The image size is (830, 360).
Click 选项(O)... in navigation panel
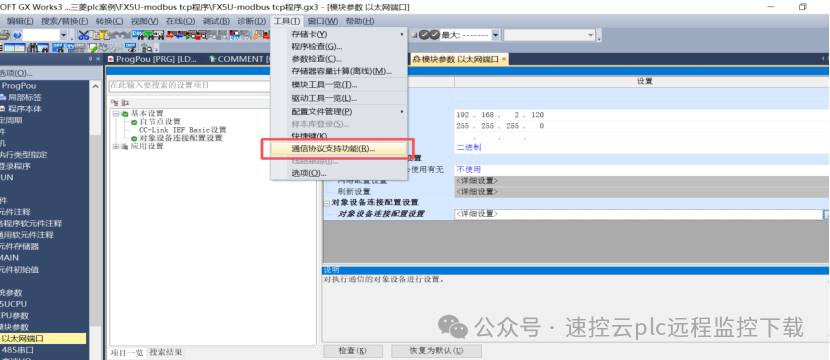pos(16,73)
